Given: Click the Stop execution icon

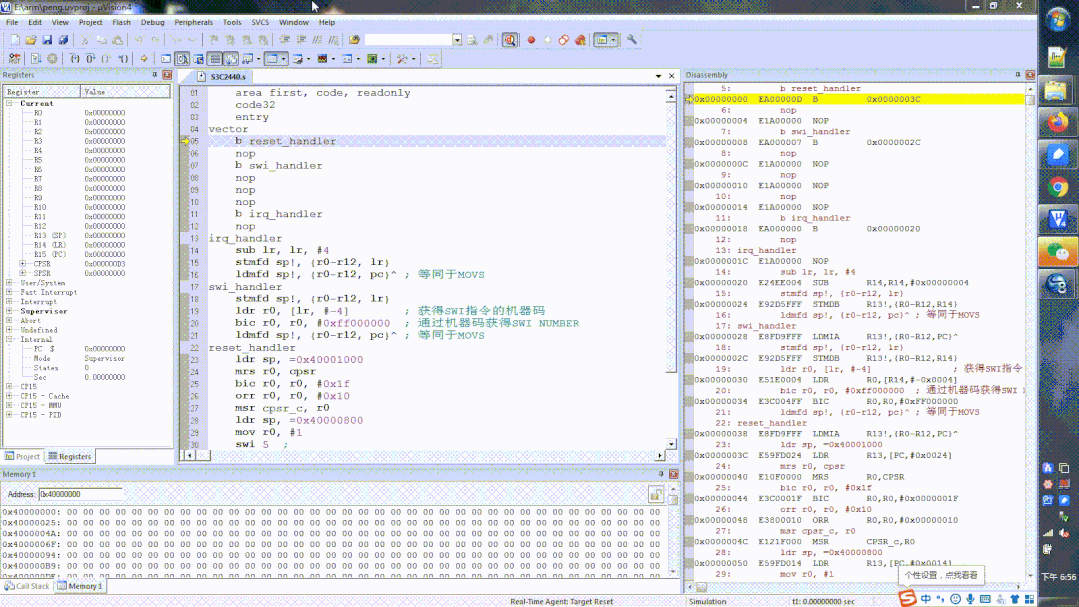Looking at the screenshot, I should [52, 59].
